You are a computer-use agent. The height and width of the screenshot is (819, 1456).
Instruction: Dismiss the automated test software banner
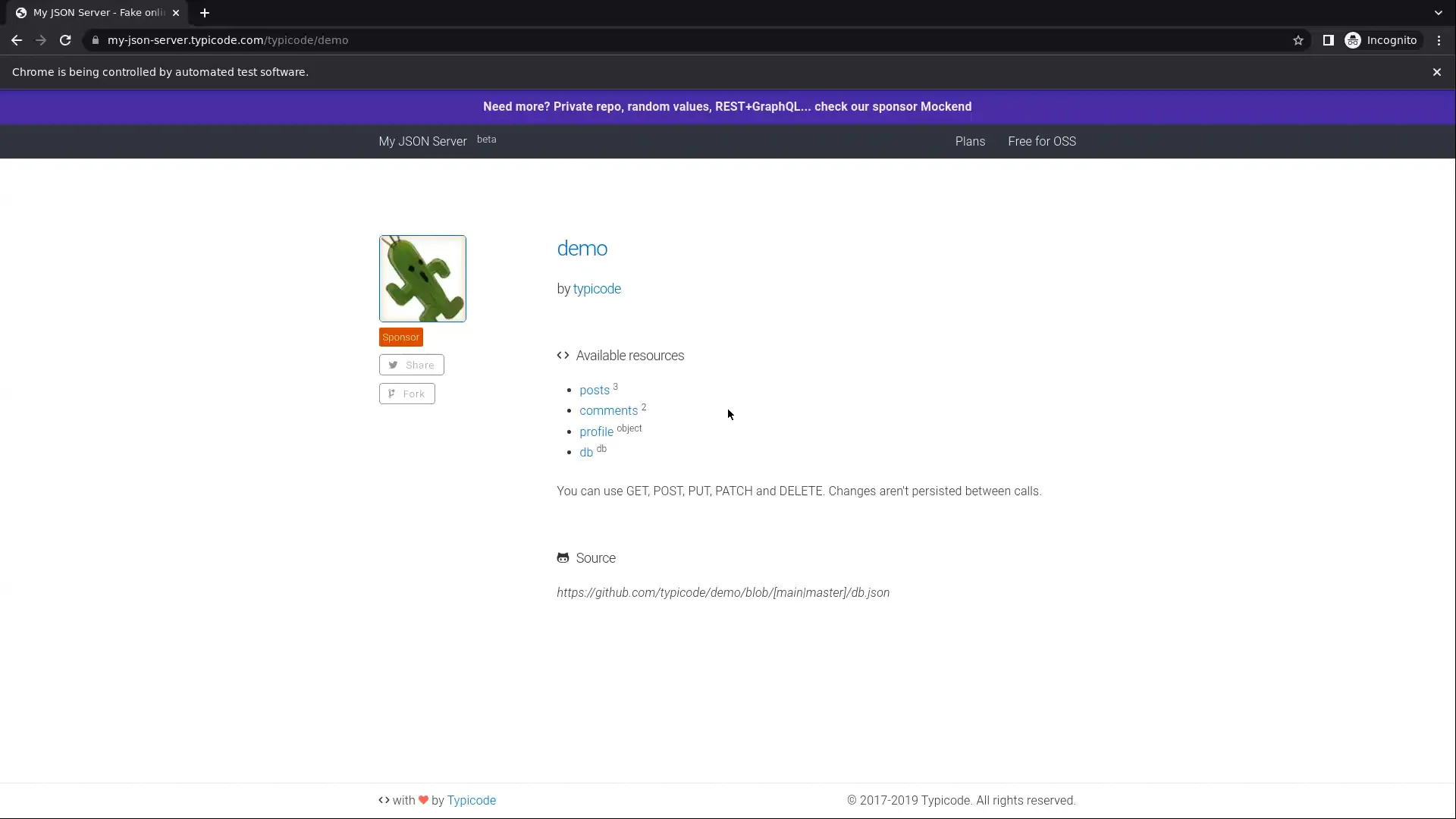click(x=1436, y=72)
